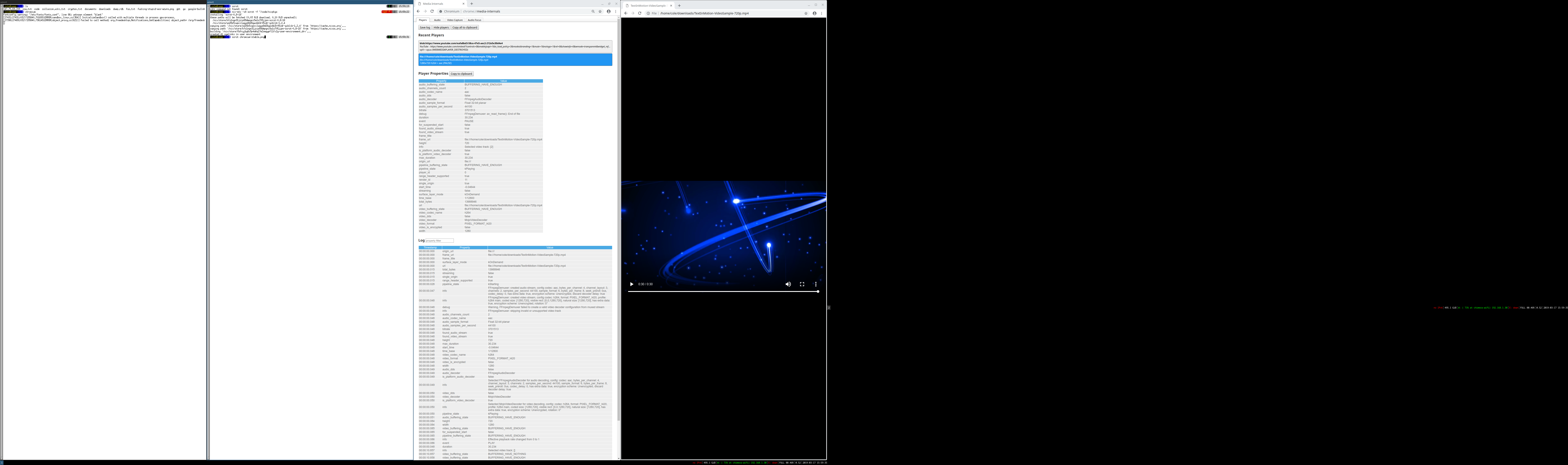Click Copy all to clipboard button

[x=465, y=27]
